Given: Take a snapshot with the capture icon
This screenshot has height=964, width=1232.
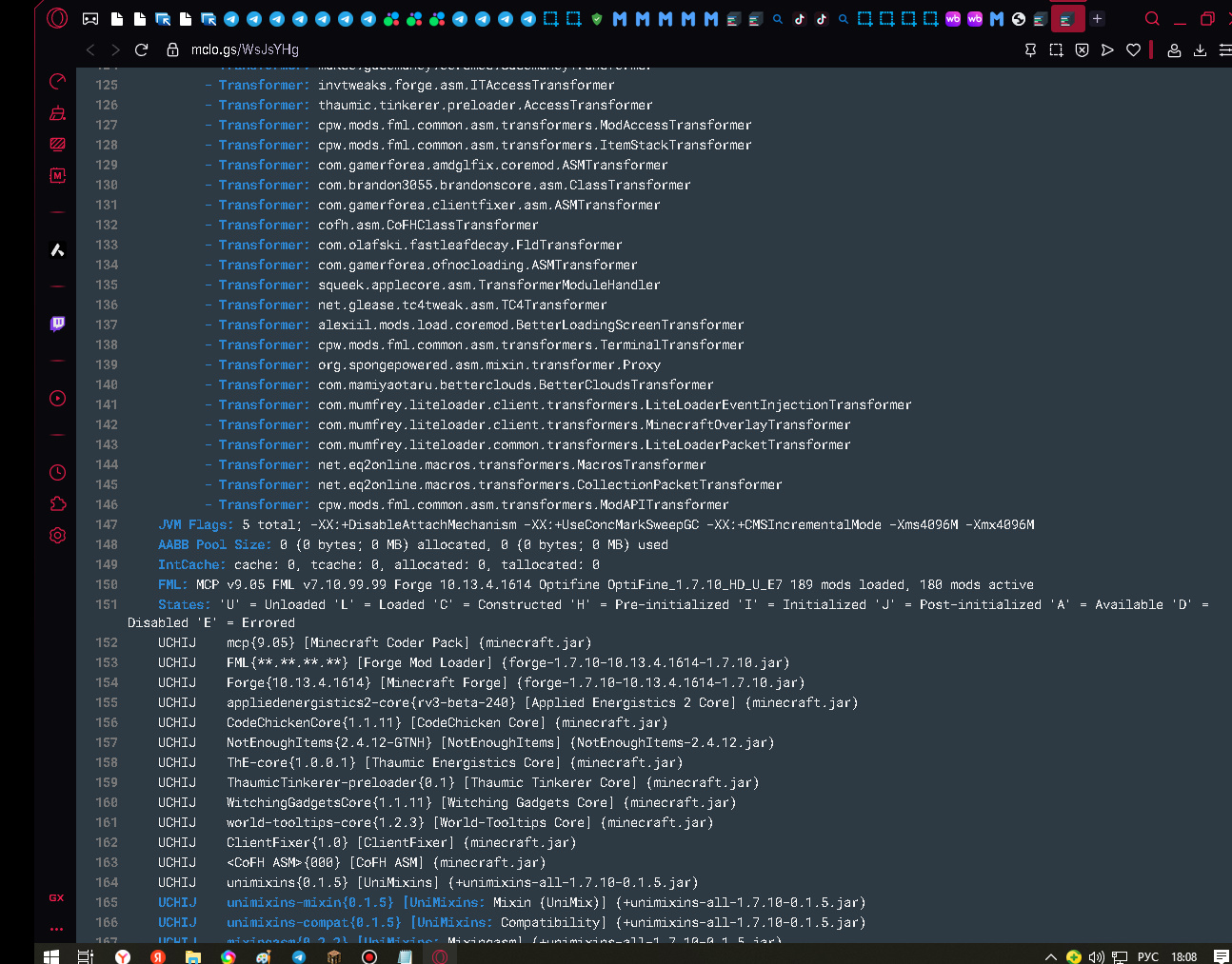Looking at the screenshot, I should click(1056, 49).
